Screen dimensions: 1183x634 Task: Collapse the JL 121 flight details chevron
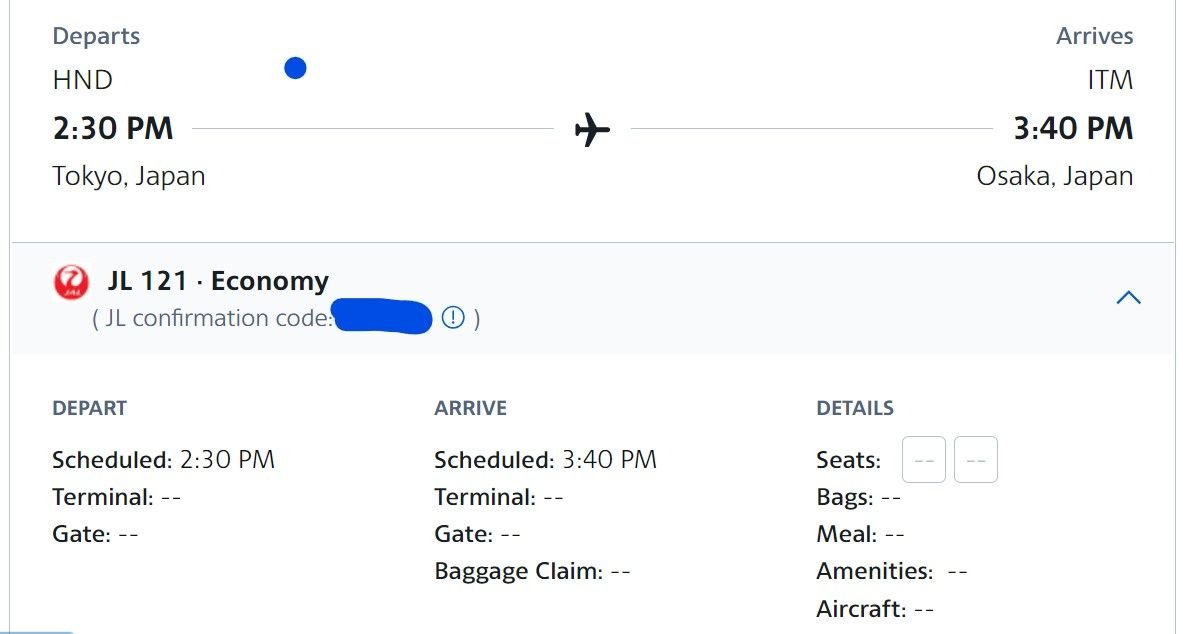[x=1128, y=297]
